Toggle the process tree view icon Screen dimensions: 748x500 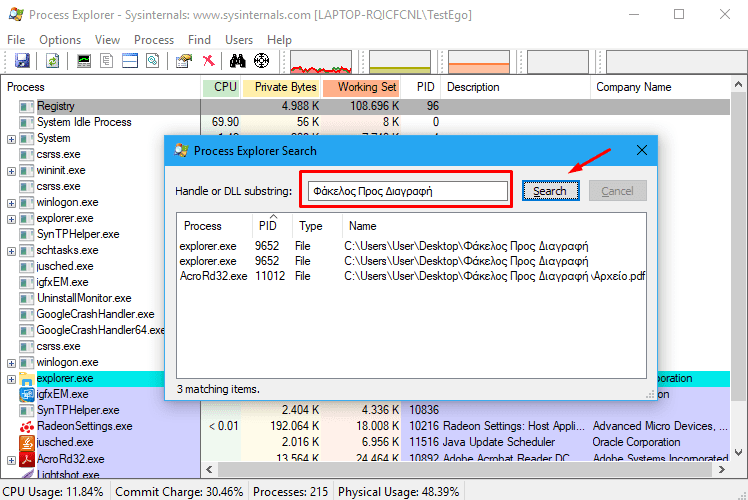point(107,61)
